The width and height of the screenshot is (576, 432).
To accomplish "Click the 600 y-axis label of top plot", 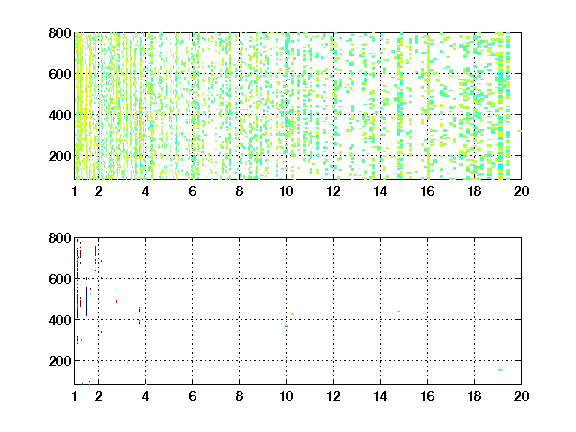I will (x=60, y=74).
